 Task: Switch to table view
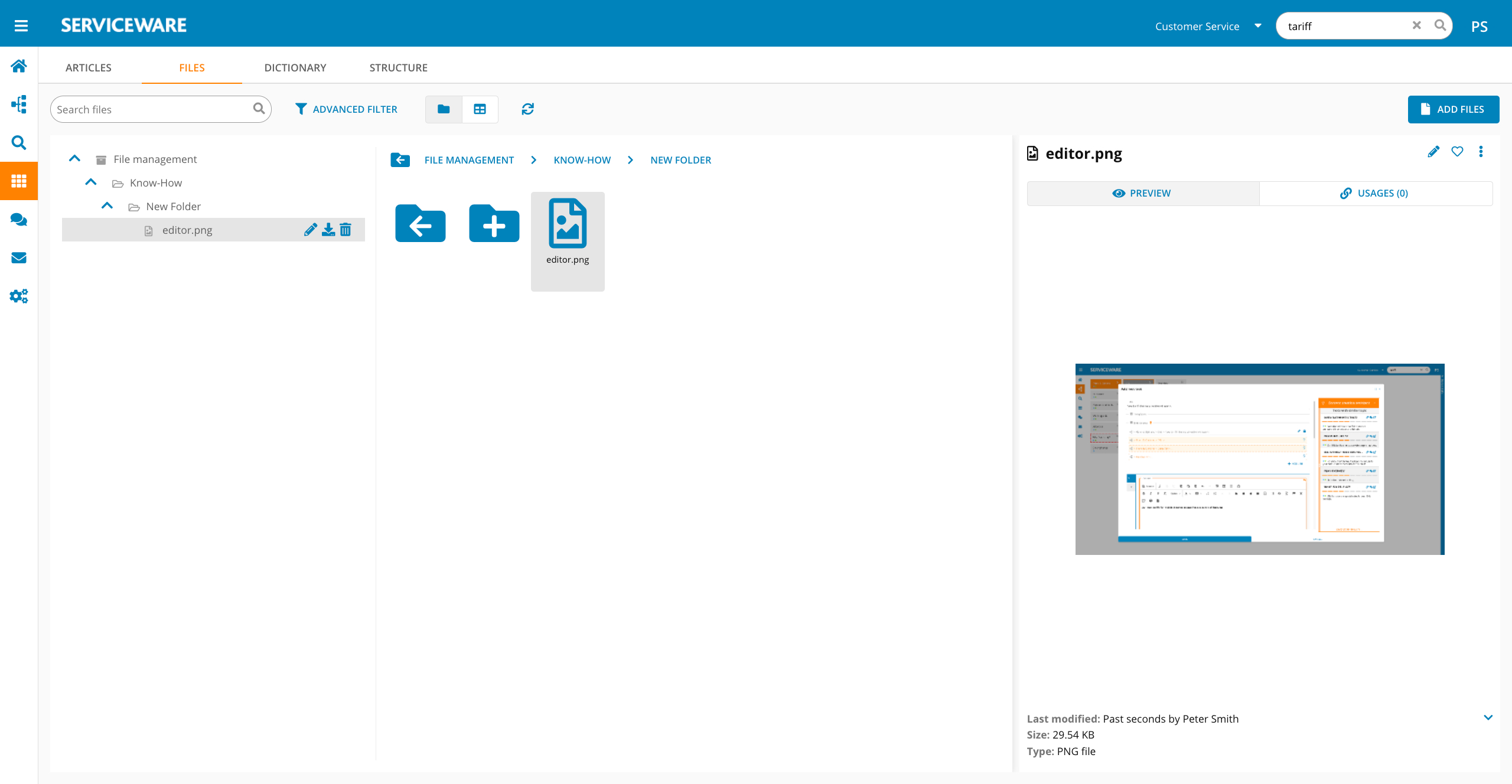click(x=480, y=109)
